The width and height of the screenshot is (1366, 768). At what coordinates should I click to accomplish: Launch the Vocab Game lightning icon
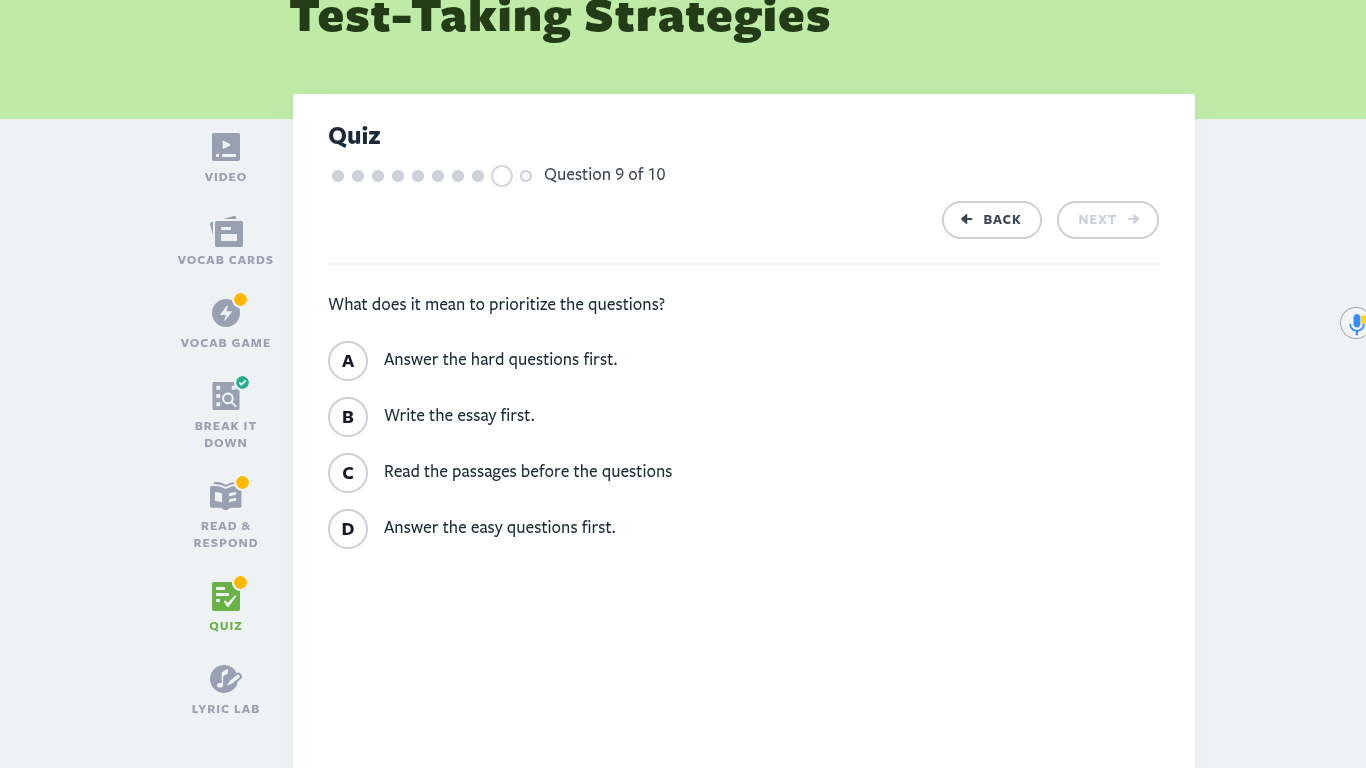[226, 313]
